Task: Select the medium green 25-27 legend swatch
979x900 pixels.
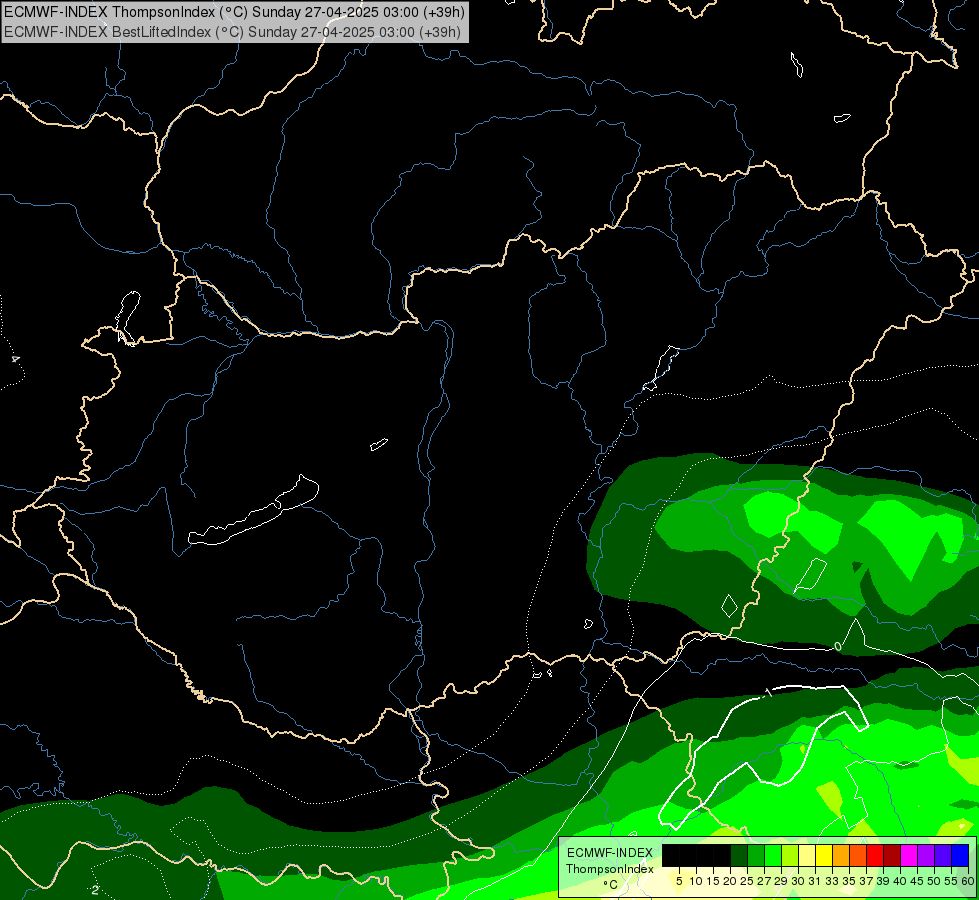Action: pyautogui.click(x=756, y=856)
